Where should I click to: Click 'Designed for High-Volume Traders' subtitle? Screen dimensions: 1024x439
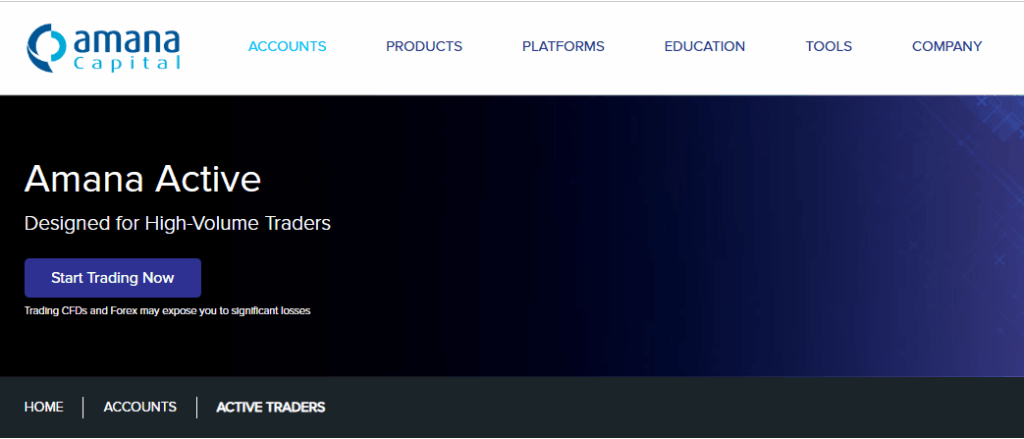tap(177, 223)
